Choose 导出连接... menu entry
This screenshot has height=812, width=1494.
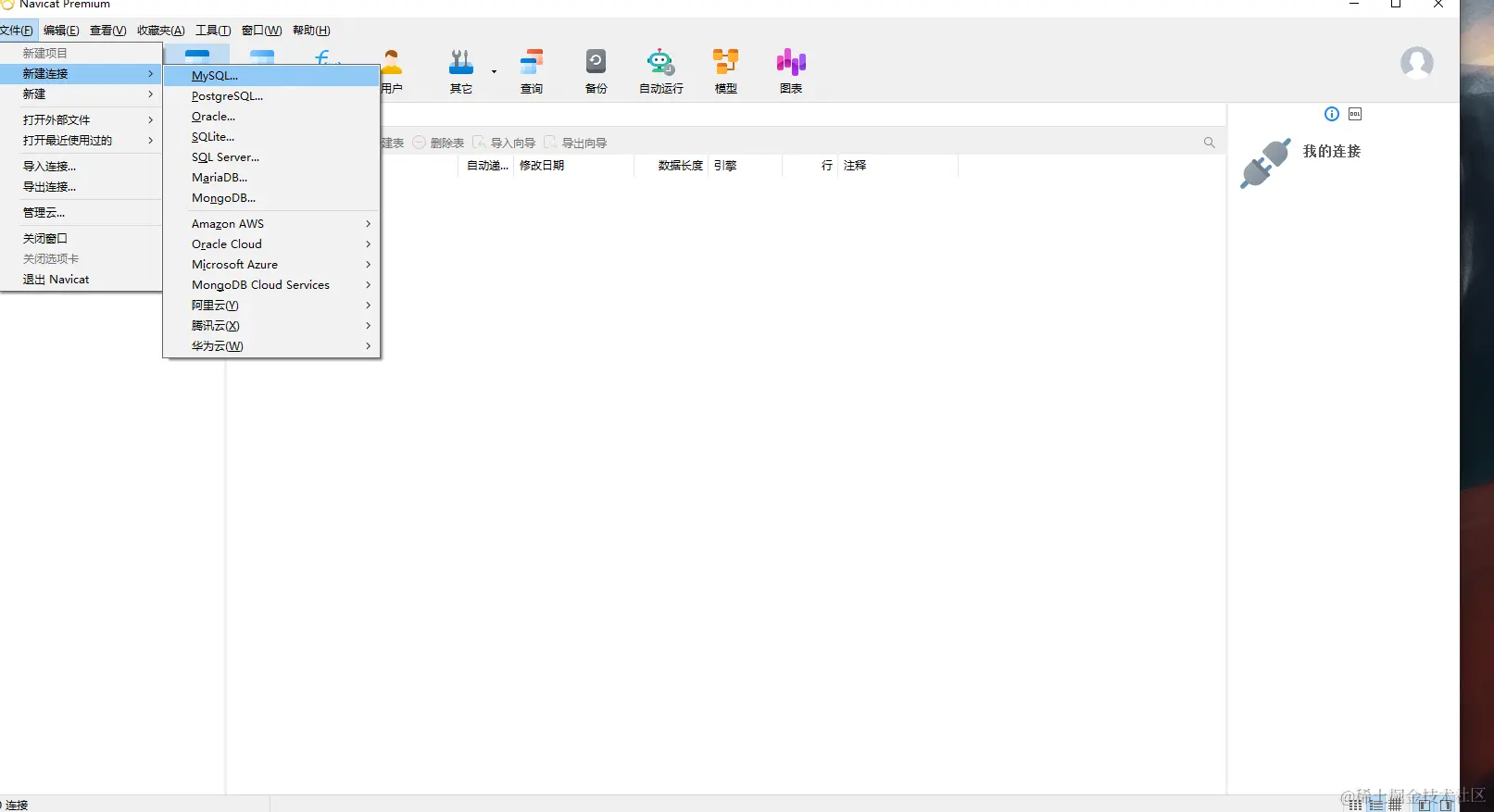point(81,187)
